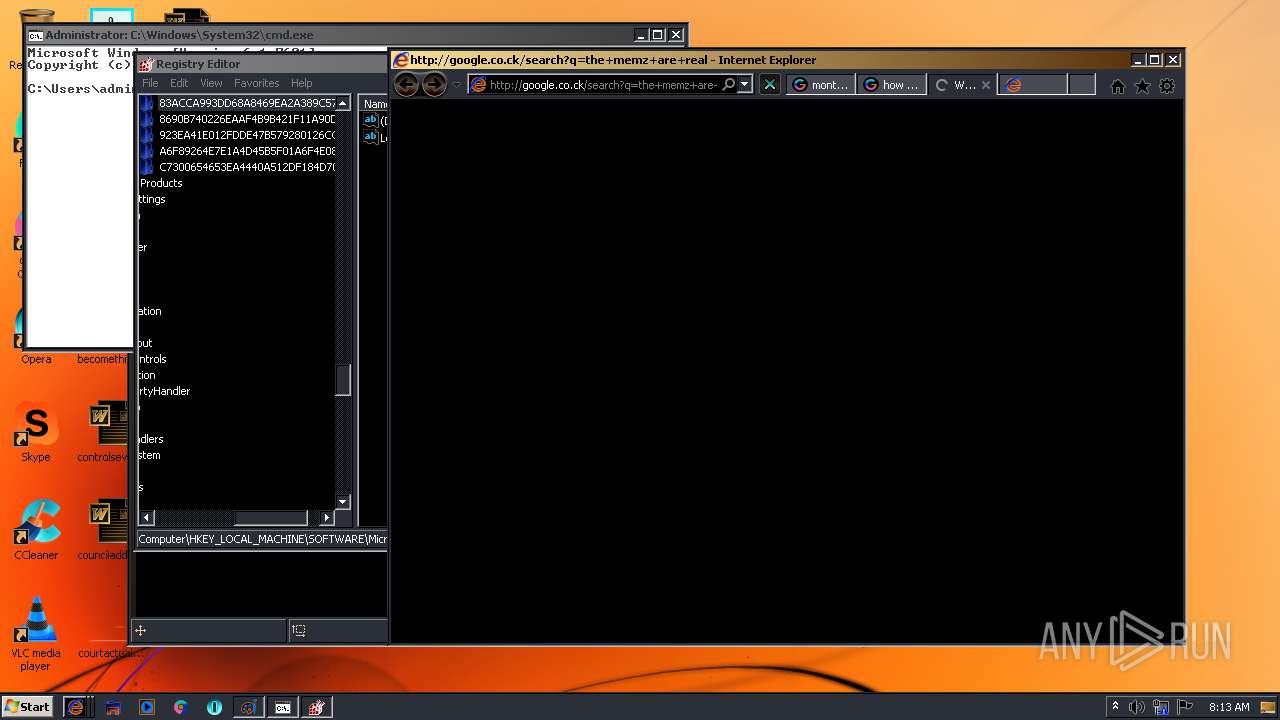Click the Internet Explorer address bar URL

point(603,85)
